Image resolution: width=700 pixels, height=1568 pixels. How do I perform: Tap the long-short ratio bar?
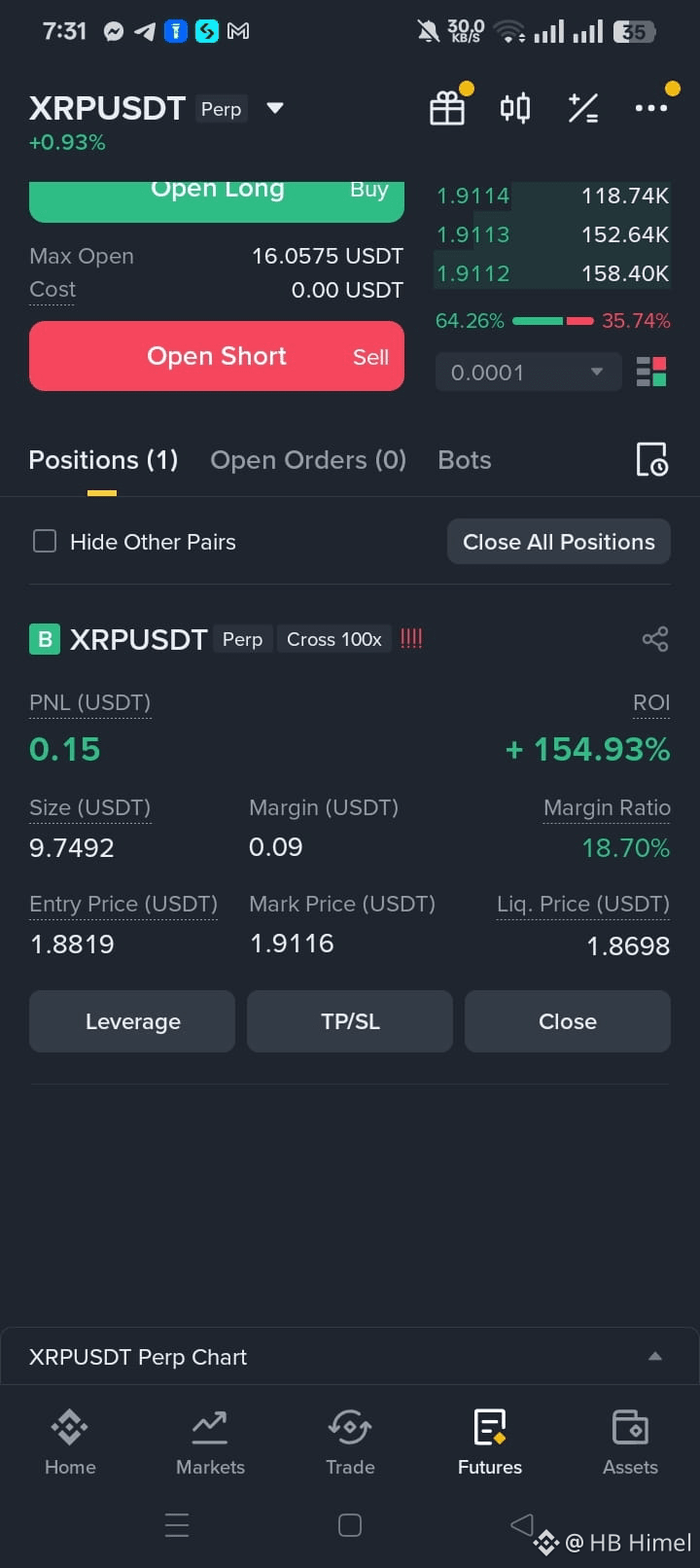coord(552,320)
